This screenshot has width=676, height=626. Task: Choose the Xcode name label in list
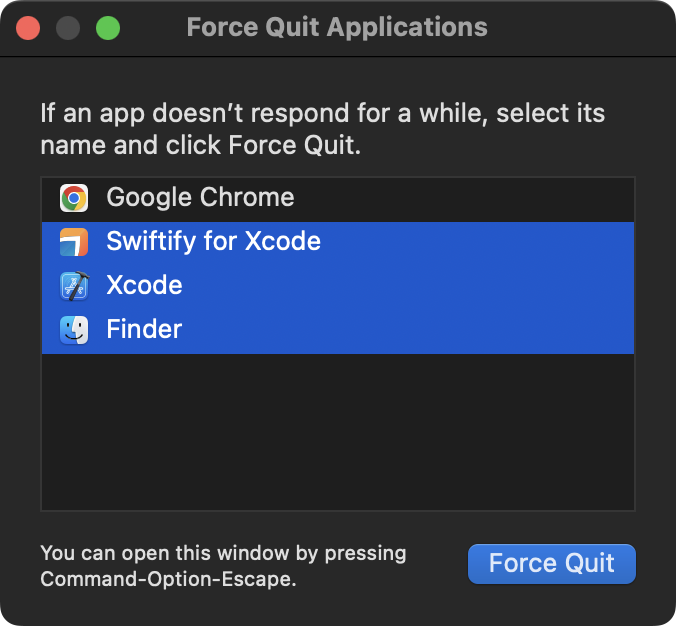144,286
